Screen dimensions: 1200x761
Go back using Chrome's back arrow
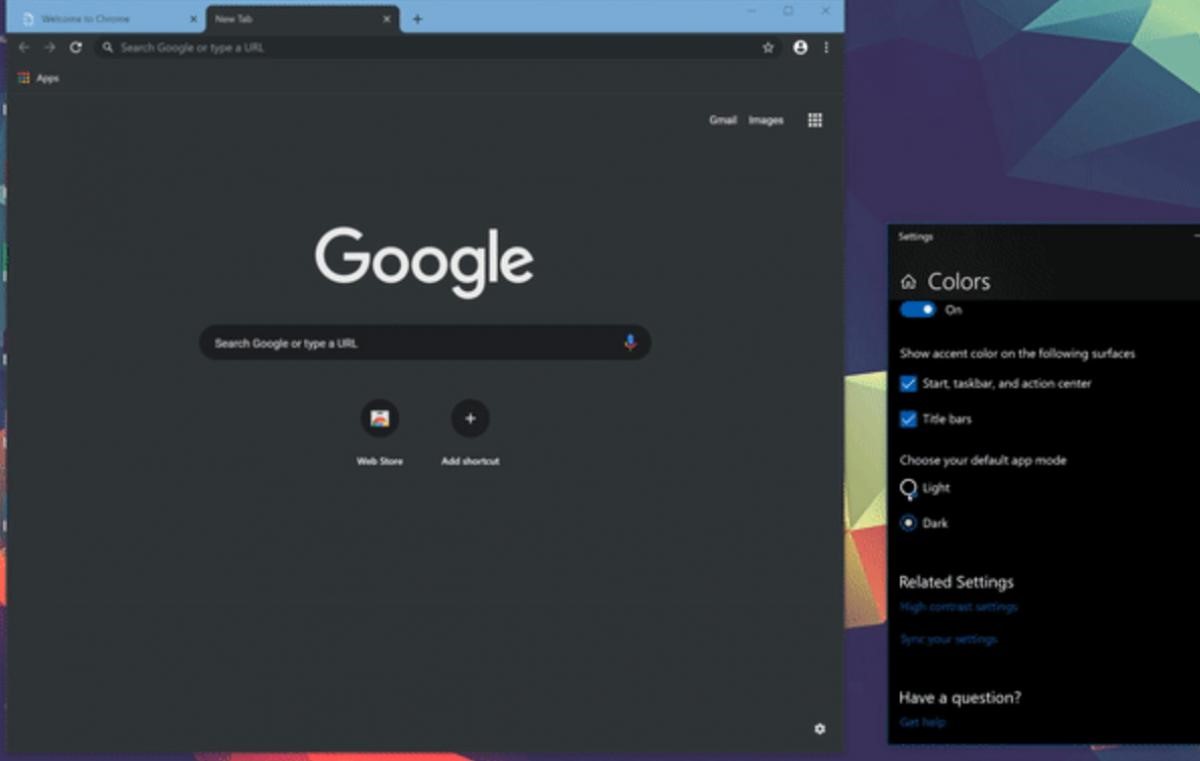[x=24, y=47]
